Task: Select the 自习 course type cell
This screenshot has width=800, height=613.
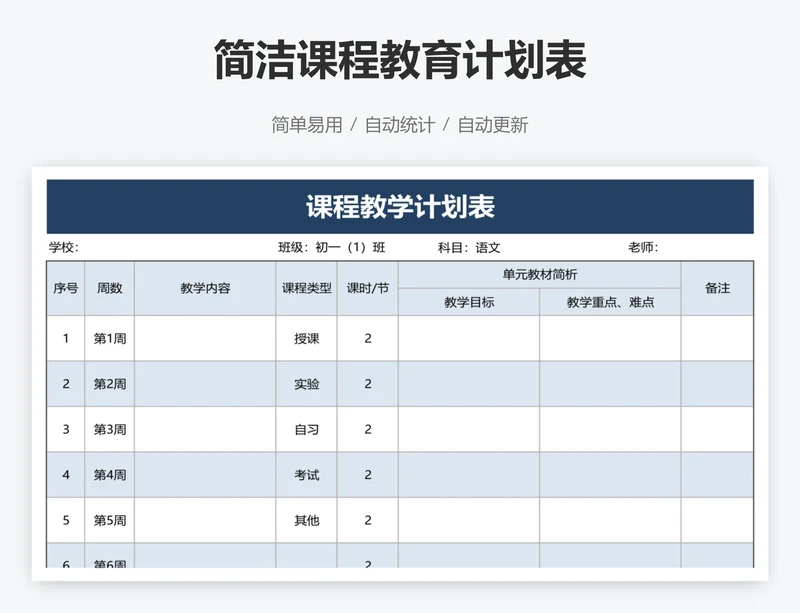Action: point(307,429)
